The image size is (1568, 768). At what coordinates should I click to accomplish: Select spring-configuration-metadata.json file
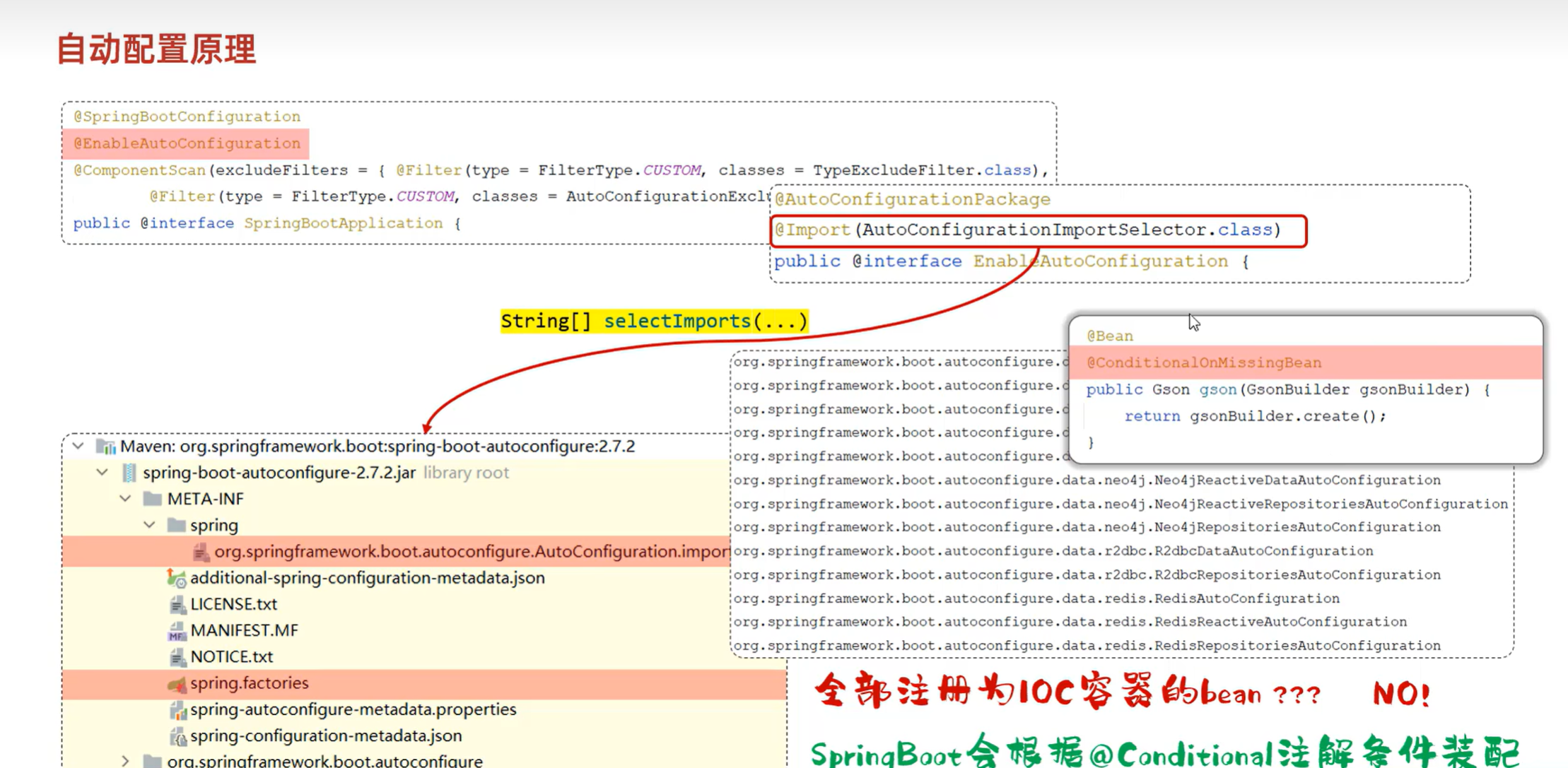point(326,735)
